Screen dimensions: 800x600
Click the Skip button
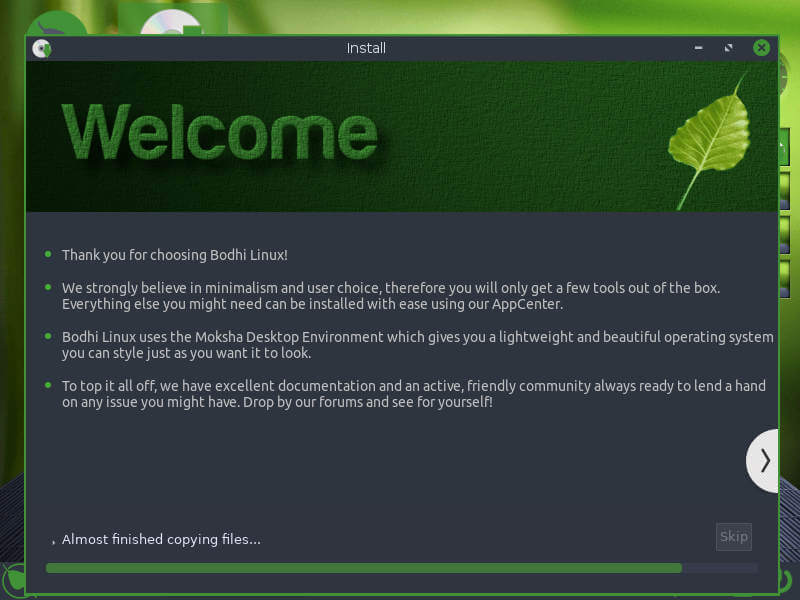(734, 537)
